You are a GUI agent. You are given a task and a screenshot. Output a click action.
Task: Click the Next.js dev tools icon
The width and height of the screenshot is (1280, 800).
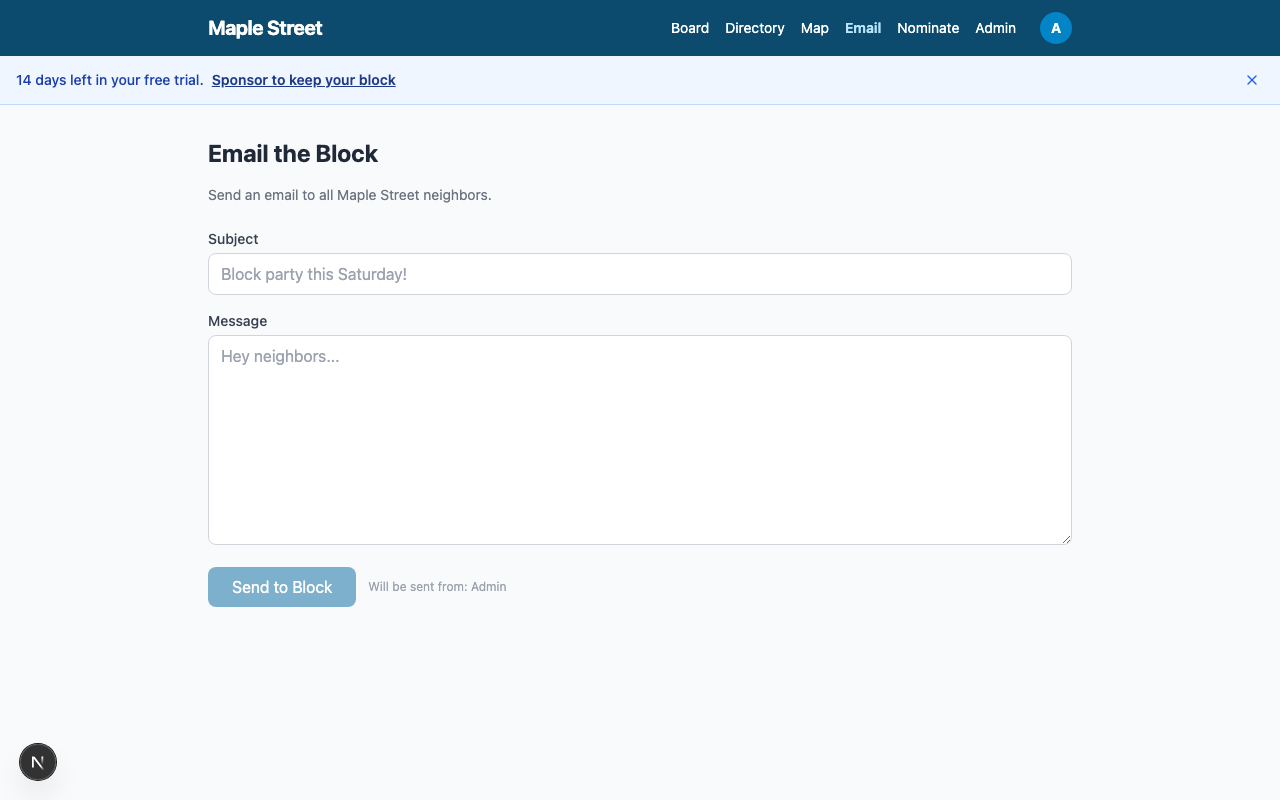pyautogui.click(x=38, y=762)
